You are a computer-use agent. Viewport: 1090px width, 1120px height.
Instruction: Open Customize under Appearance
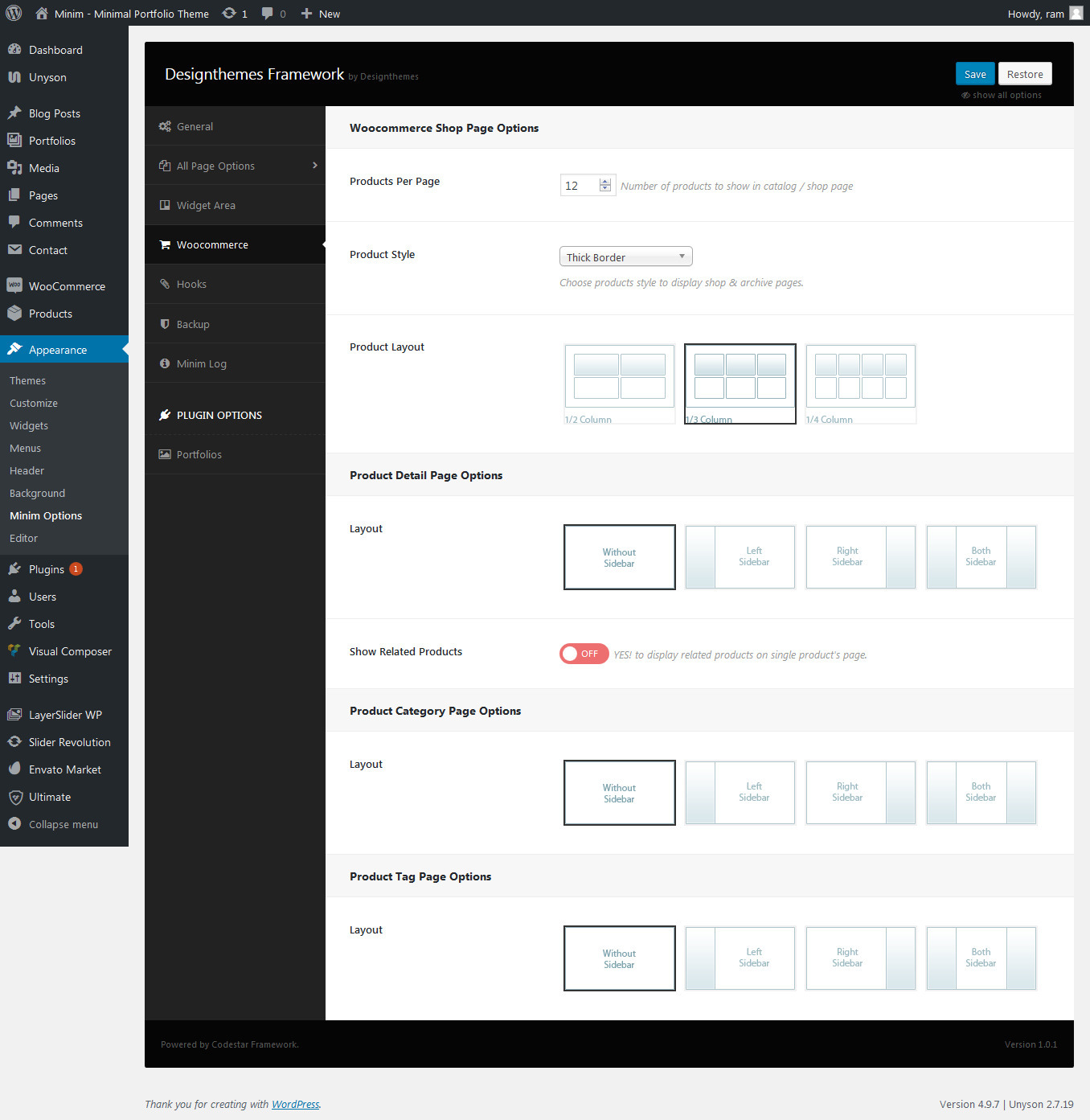(34, 403)
